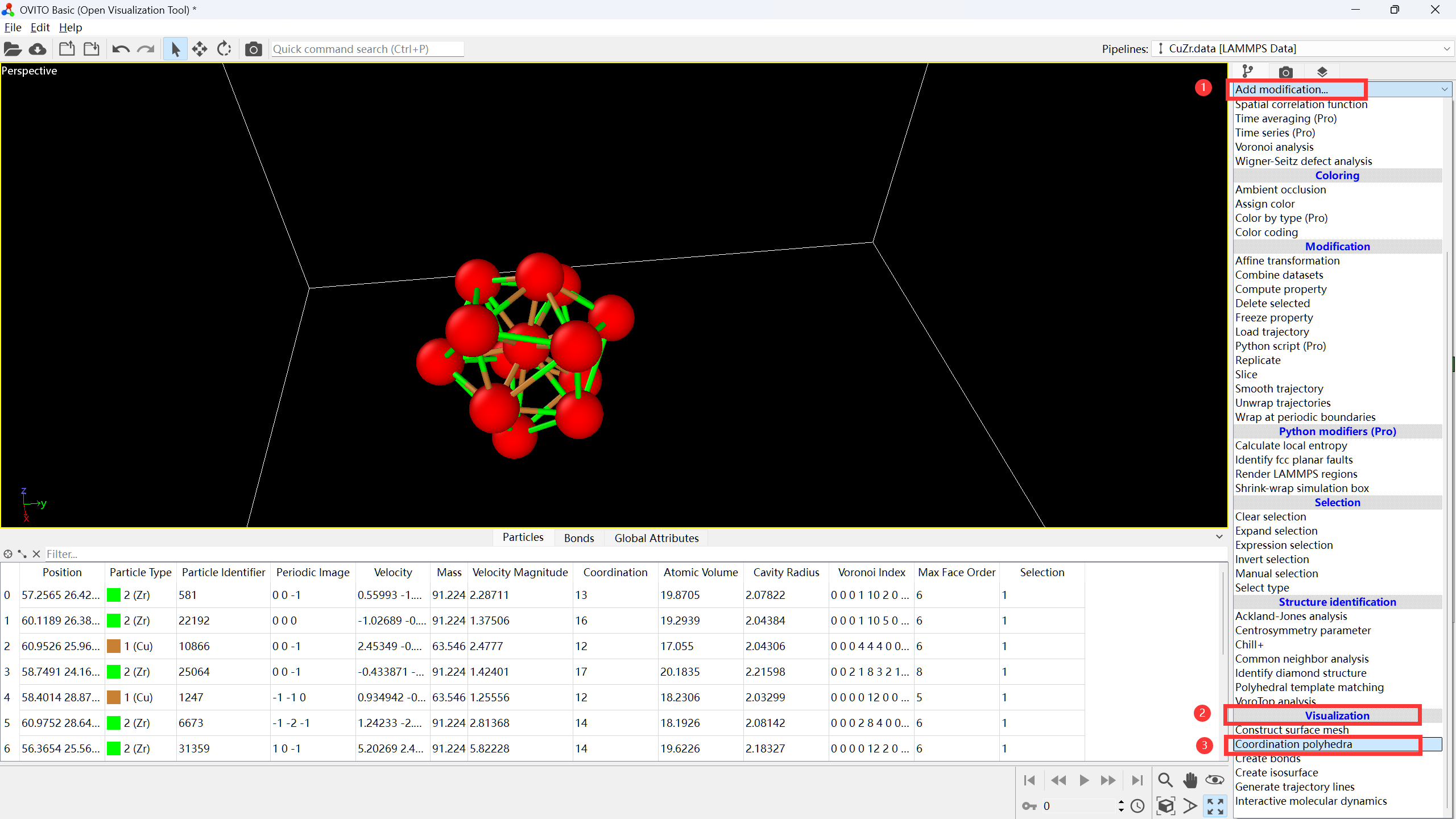Viewport: 1456px width, 819px height.
Task: Select the rotate tool icon
Action: [224, 49]
